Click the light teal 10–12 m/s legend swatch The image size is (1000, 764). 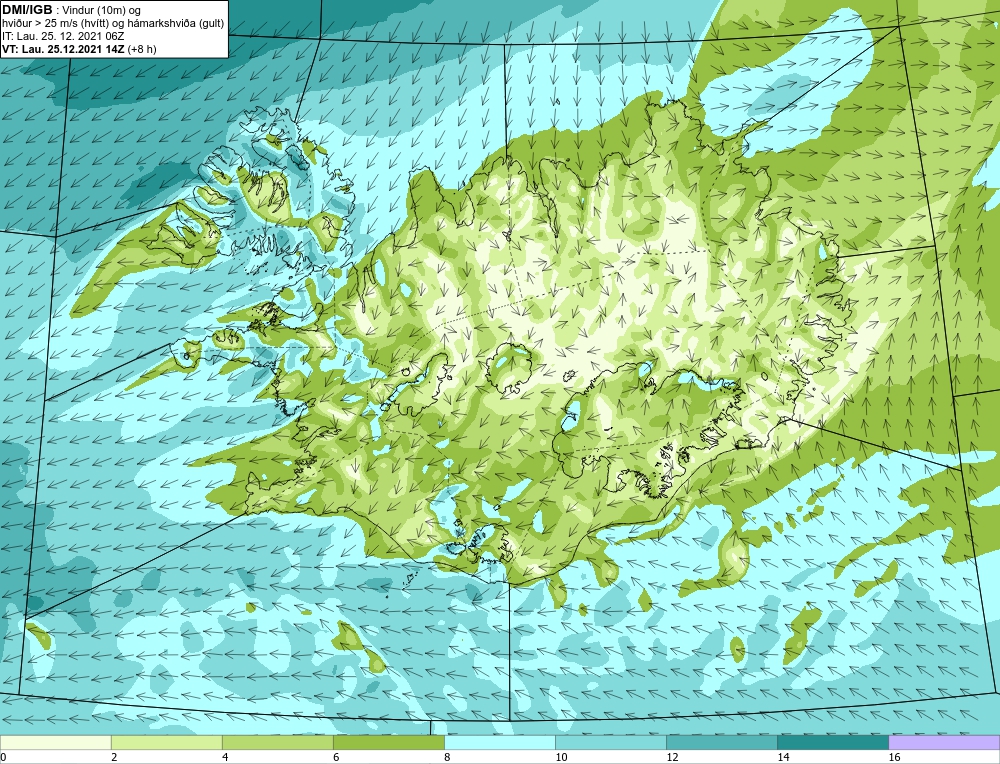[x=610, y=742]
